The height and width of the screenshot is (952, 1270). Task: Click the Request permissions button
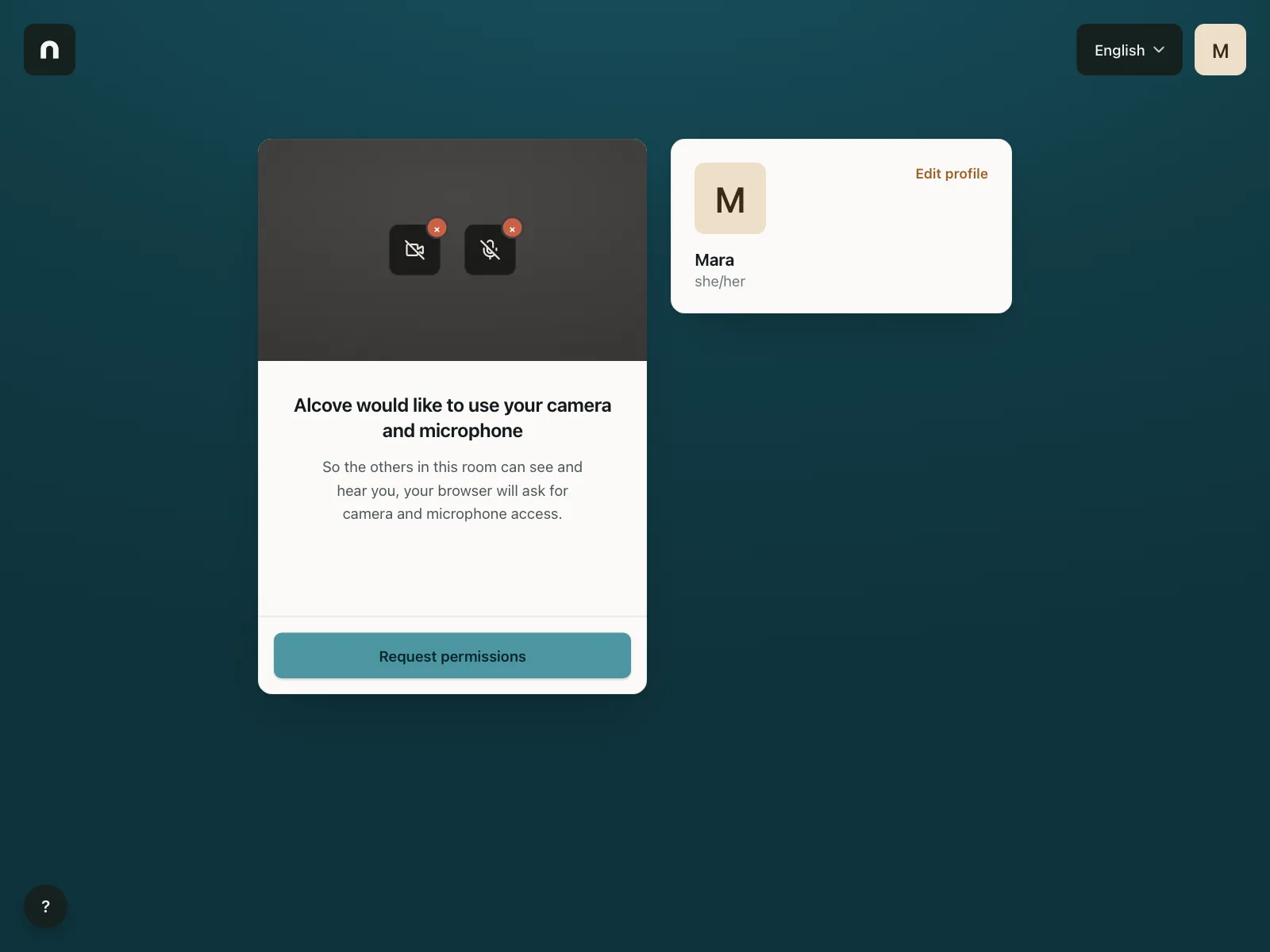(452, 655)
